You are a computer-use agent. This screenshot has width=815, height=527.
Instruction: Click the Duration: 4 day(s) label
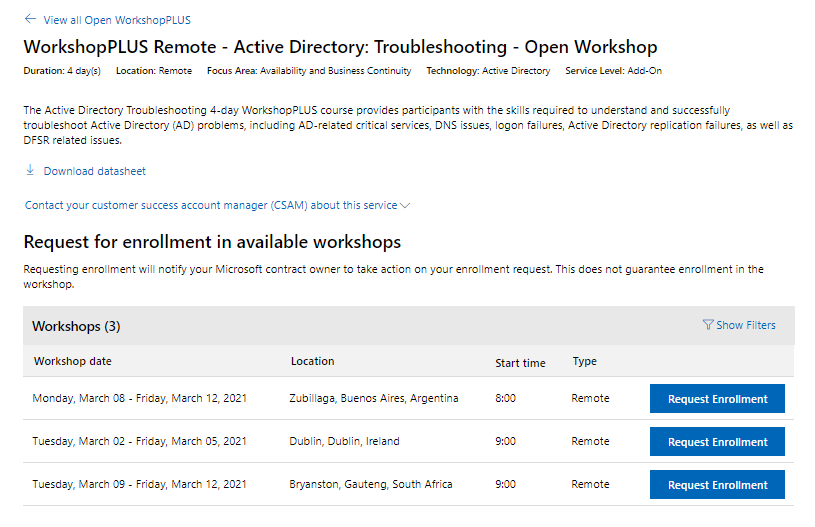[x=62, y=71]
